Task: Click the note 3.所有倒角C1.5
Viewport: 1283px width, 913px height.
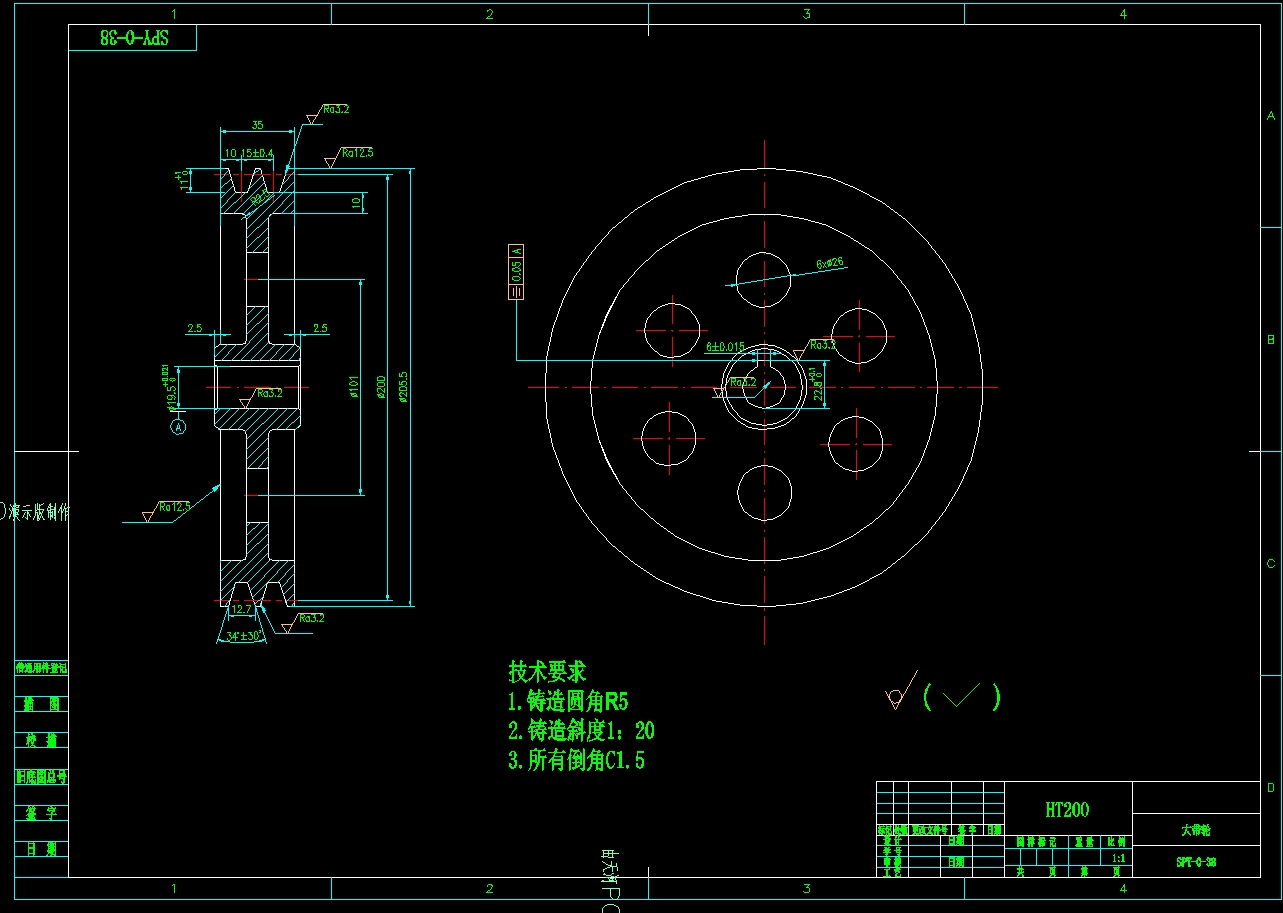Action: (x=576, y=761)
